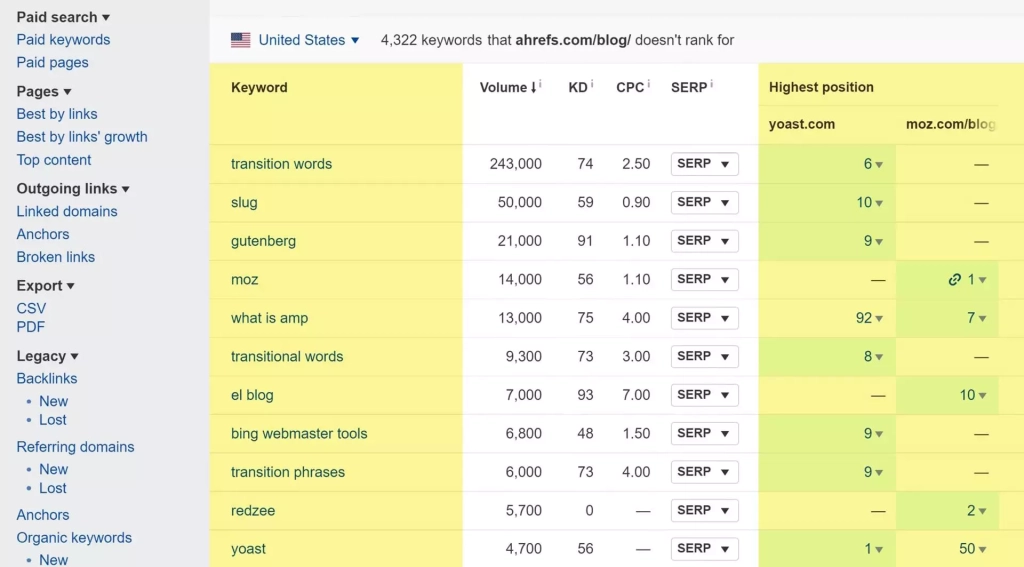Open Paid keywords report
The height and width of the screenshot is (567, 1024).
pos(63,40)
